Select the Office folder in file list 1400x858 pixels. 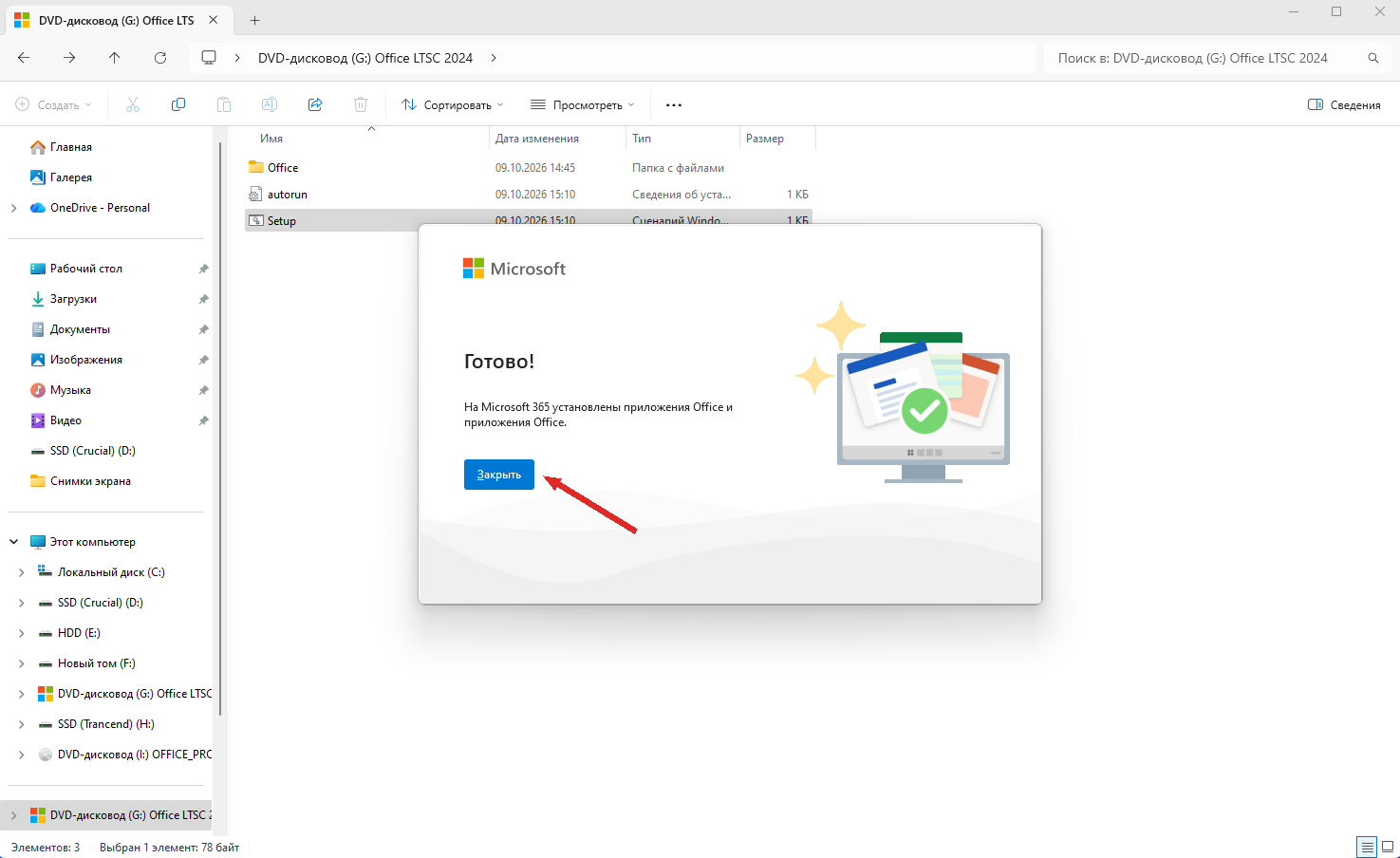tap(529, 167)
